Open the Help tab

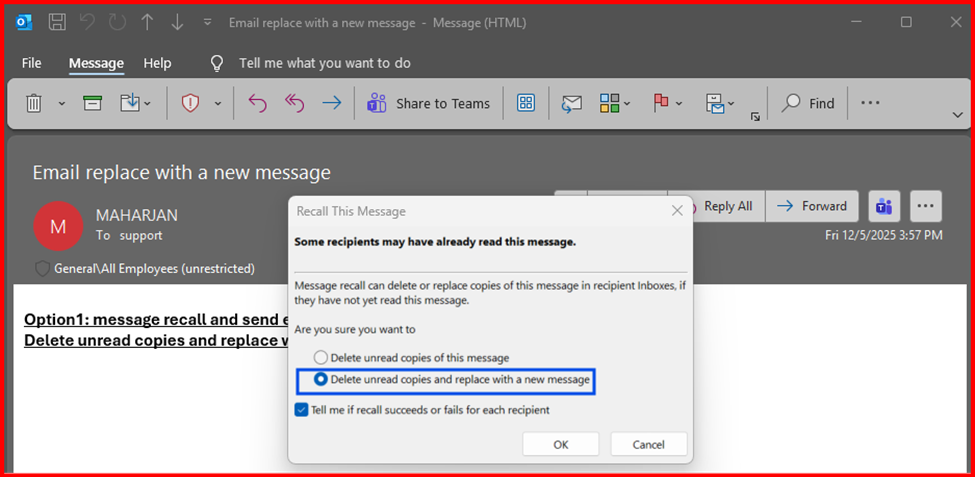[157, 63]
